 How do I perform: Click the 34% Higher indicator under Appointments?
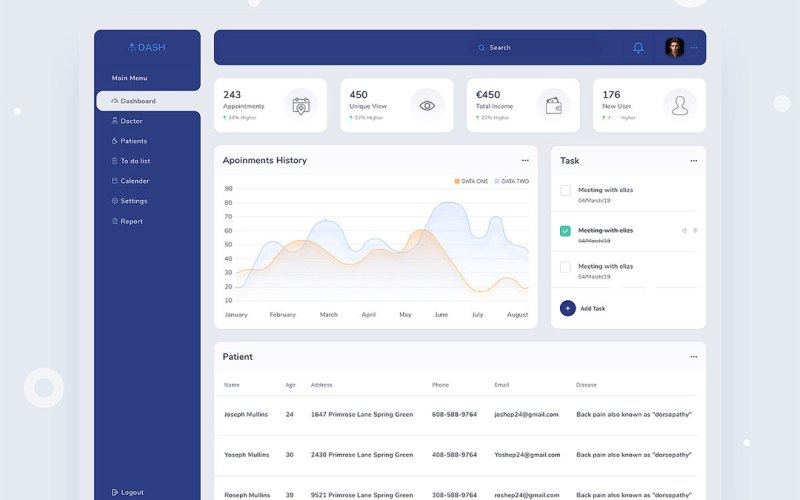tap(240, 118)
